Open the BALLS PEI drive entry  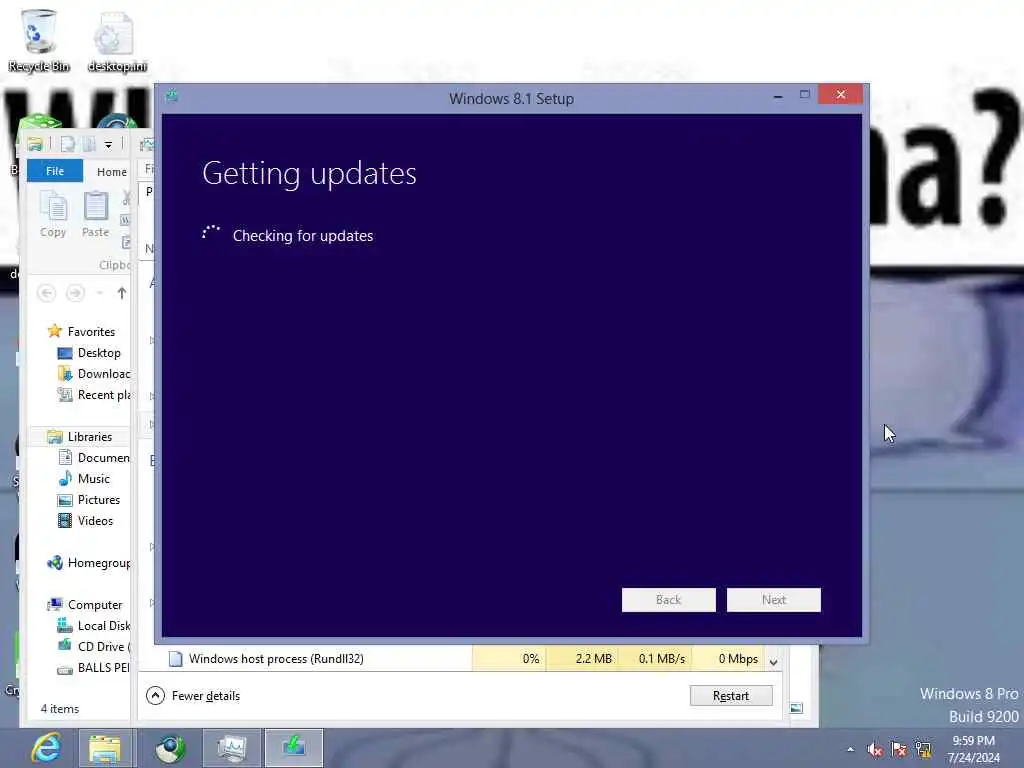coord(94,667)
